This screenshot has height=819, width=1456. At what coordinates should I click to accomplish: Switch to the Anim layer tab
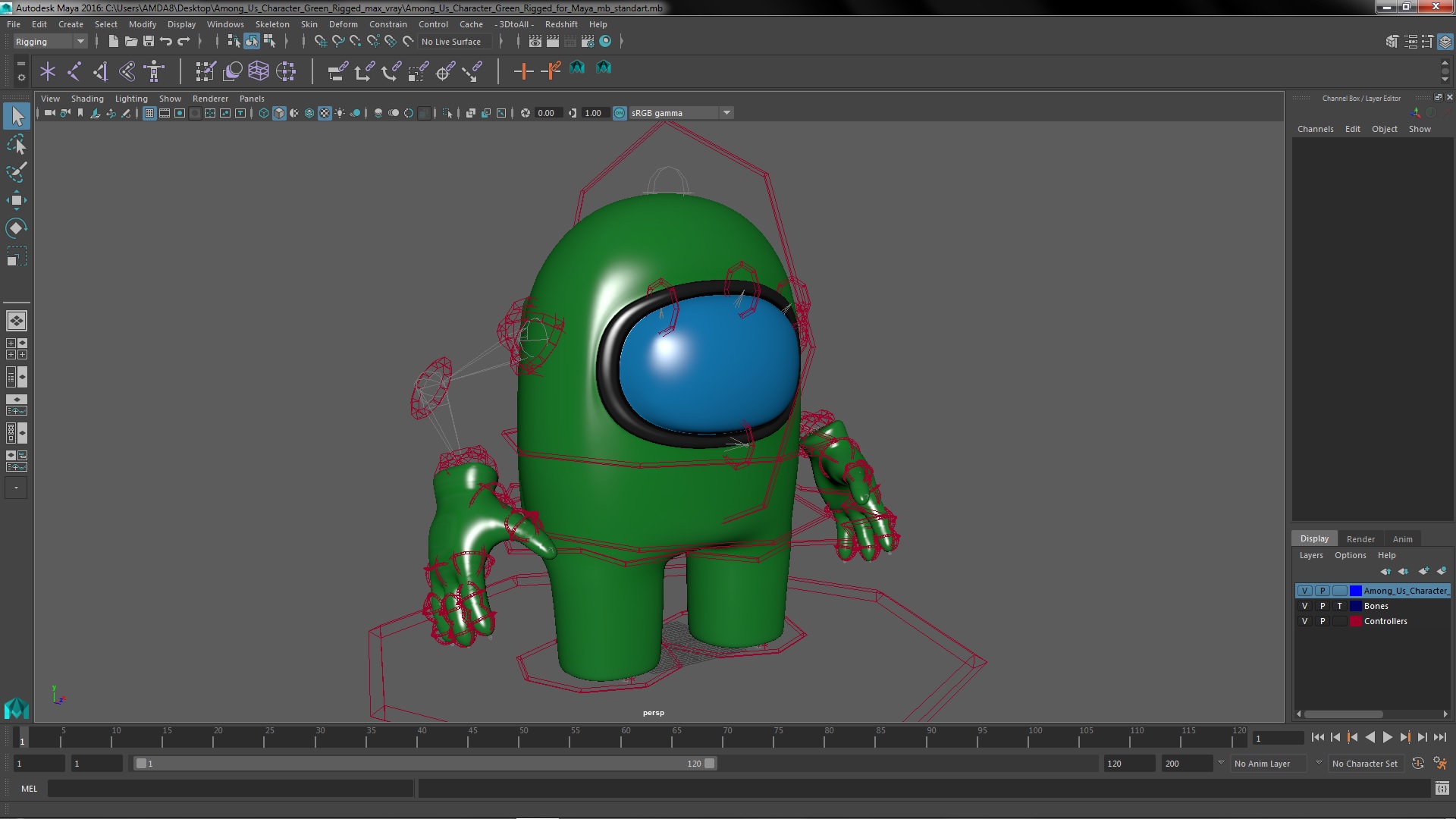[1402, 539]
